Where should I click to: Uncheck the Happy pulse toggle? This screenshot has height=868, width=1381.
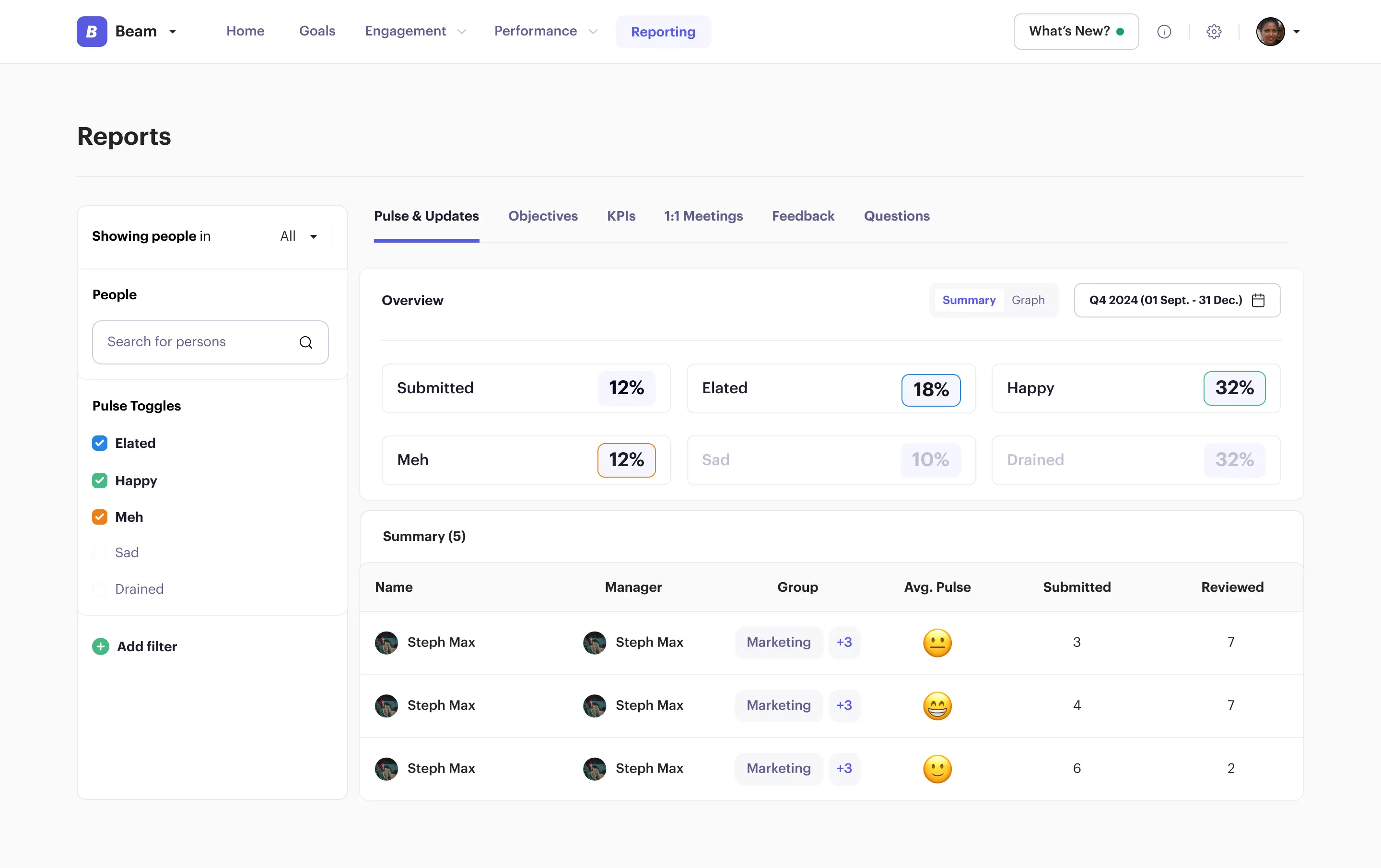(x=100, y=480)
